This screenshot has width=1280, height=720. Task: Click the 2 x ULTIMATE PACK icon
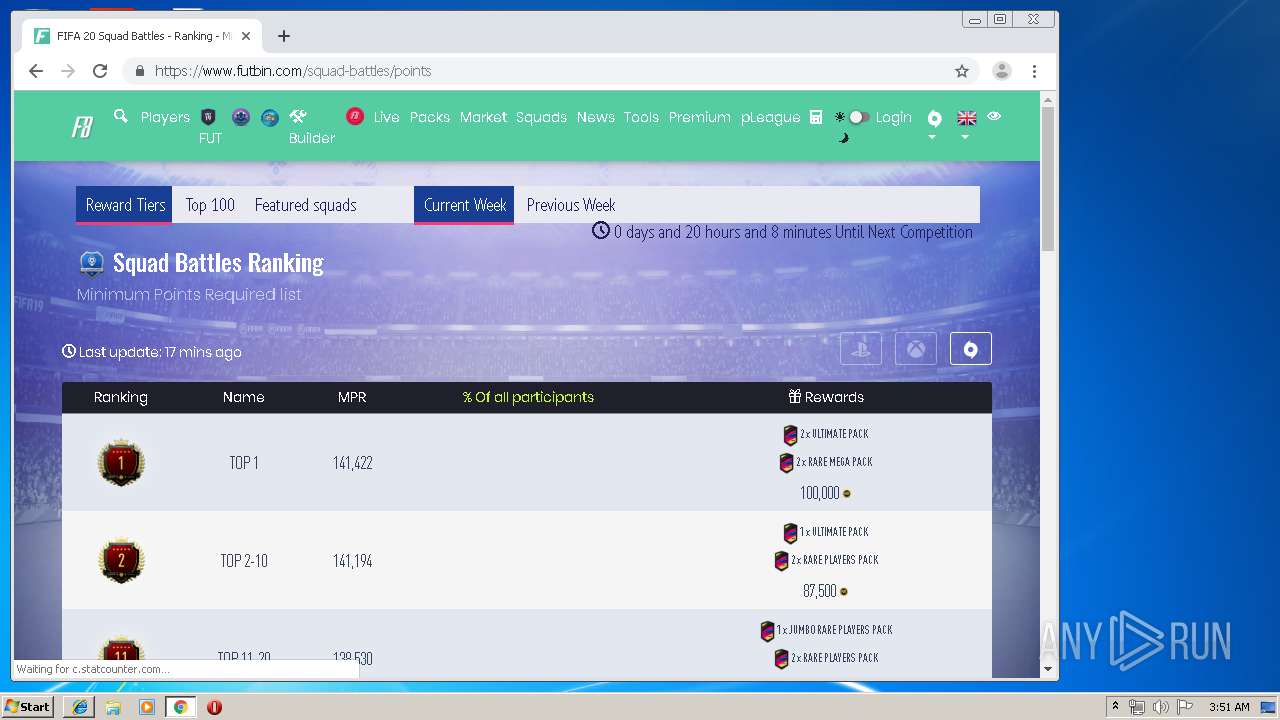click(x=790, y=434)
